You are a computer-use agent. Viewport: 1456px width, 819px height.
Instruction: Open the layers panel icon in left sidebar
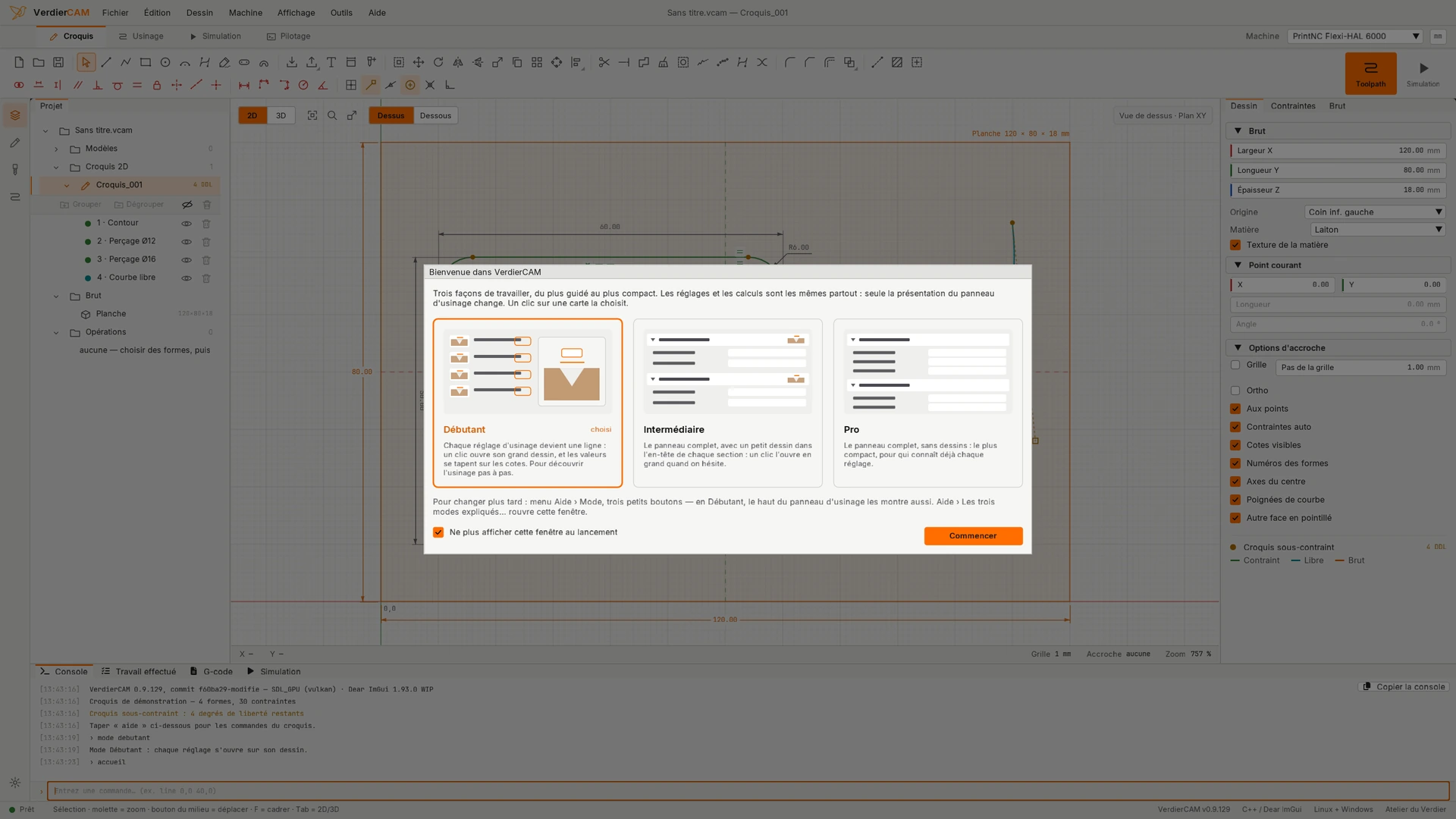15,116
